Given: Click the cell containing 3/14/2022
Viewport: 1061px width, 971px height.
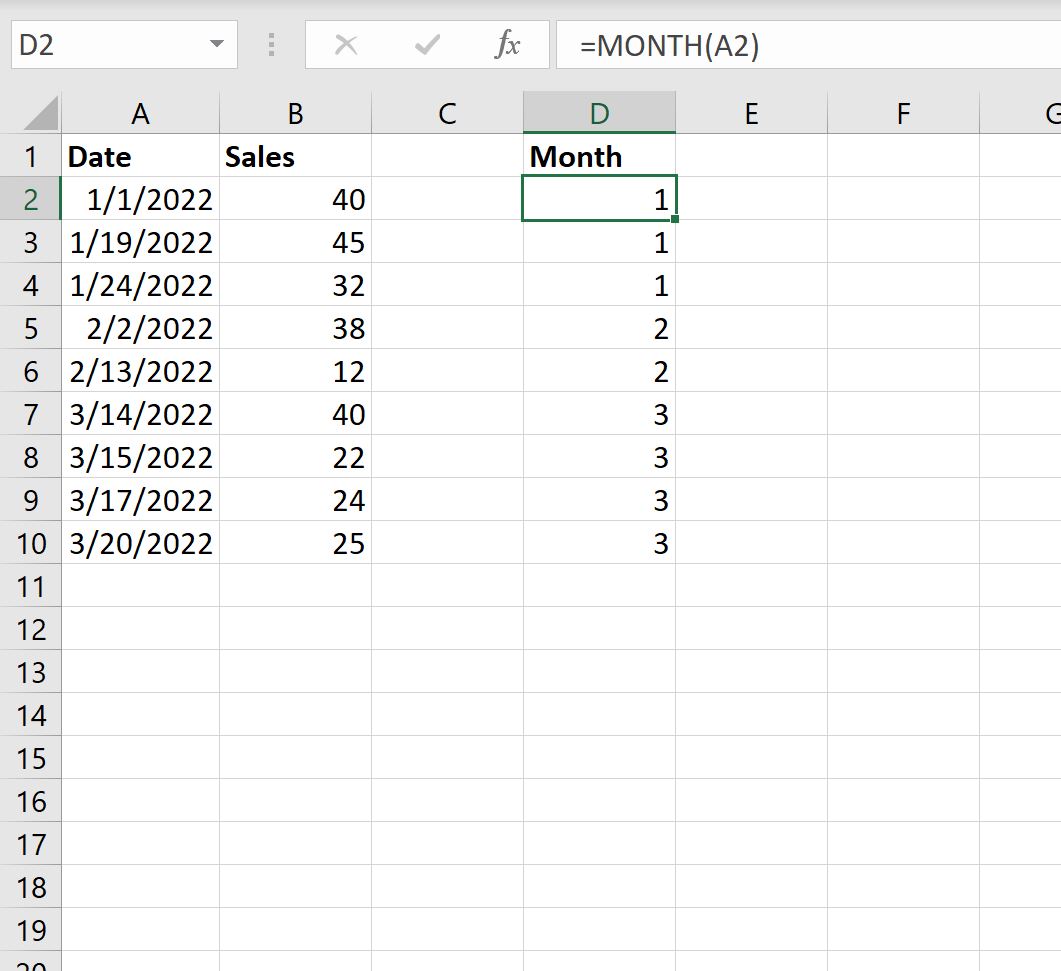Looking at the screenshot, I should [140, 414].
